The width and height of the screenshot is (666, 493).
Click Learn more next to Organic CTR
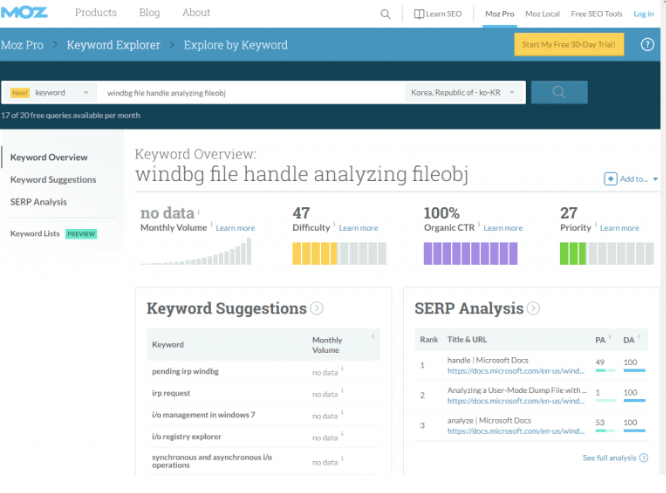click(503, 228)
